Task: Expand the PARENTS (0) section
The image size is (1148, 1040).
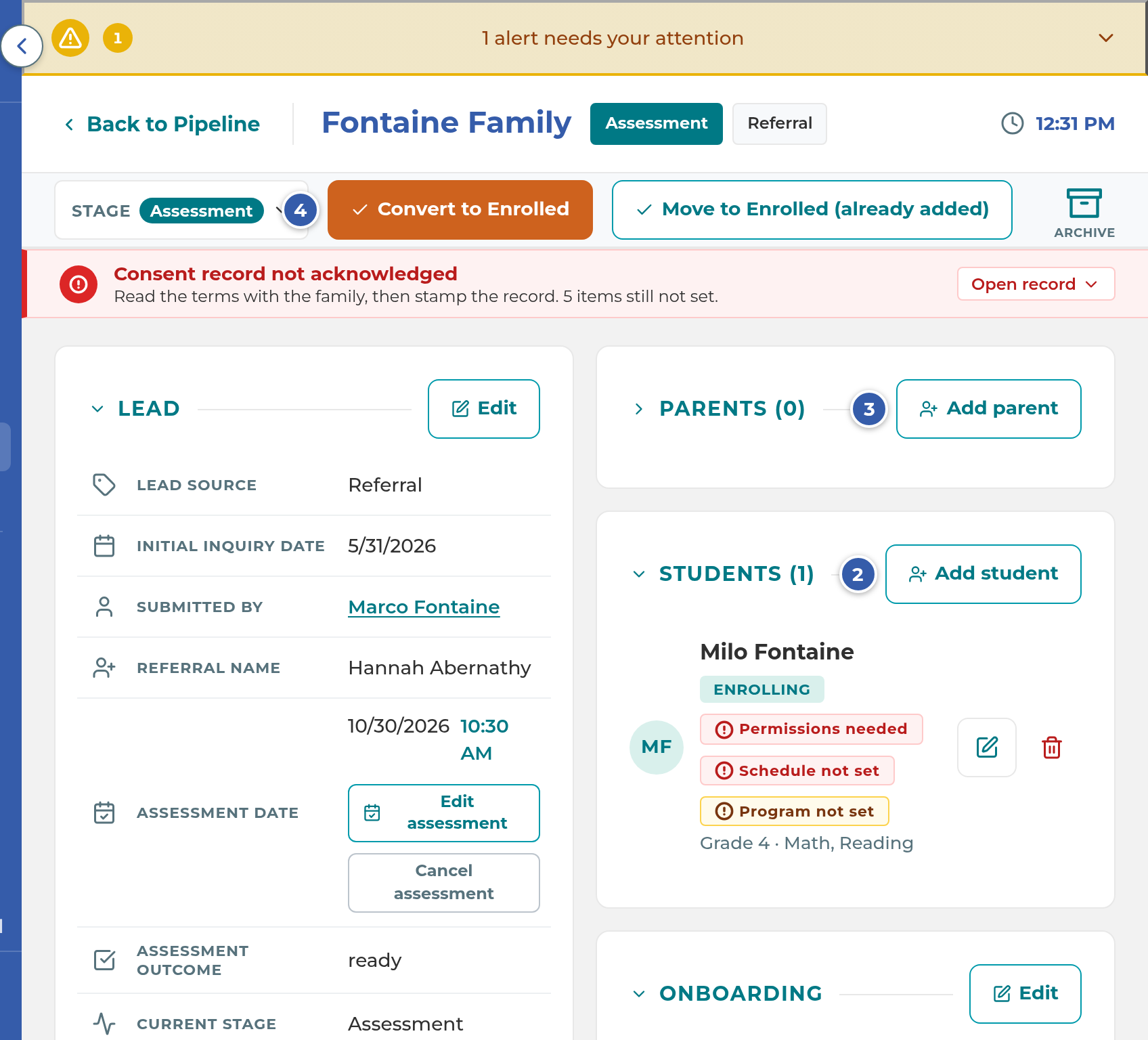Action: 639,409
